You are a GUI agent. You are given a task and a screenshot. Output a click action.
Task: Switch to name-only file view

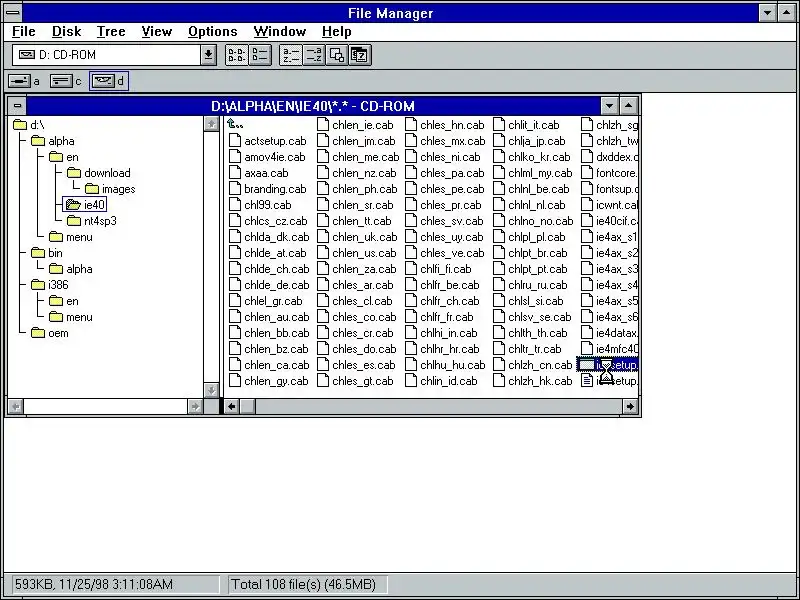click(x=236, y=55)
